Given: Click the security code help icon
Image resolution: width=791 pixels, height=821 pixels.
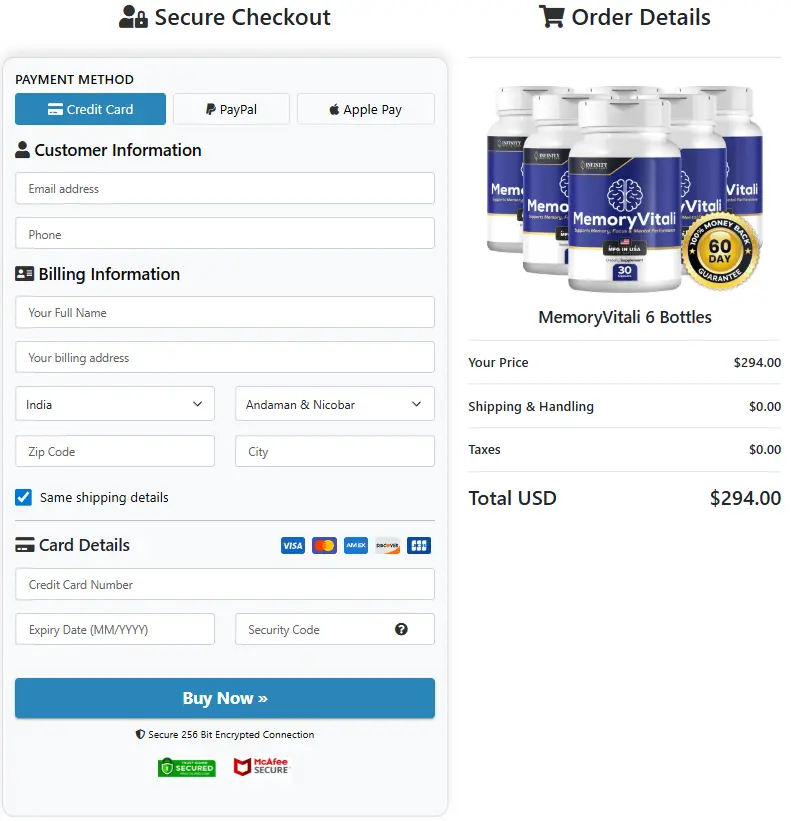Looking at the screenshot, I should pos(401,630).
